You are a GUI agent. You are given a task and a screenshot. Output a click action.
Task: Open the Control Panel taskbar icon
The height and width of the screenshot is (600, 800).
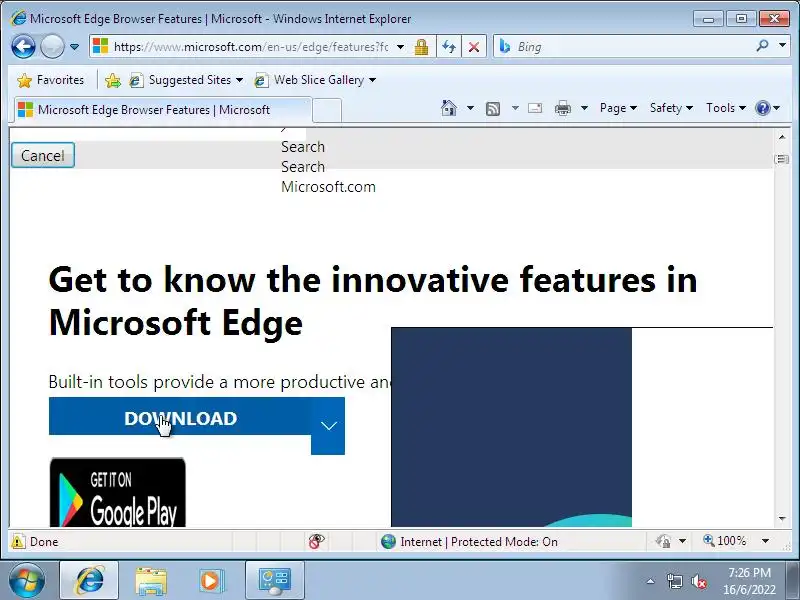pos(275,580)
